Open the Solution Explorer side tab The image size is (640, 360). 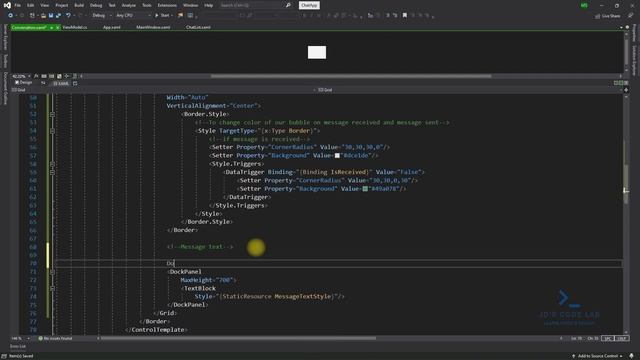pos(634,60)
